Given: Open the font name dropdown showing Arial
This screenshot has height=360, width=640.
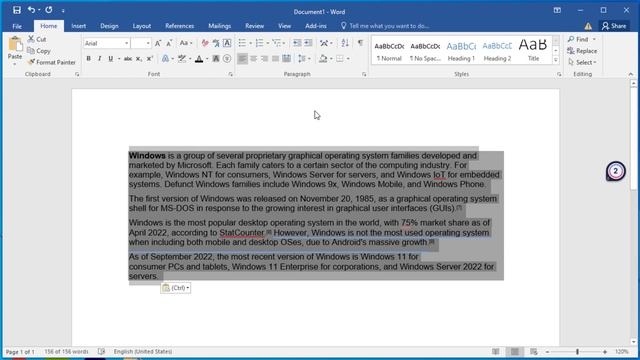Looking at the screenshot, I should click(x=127, y=43).
